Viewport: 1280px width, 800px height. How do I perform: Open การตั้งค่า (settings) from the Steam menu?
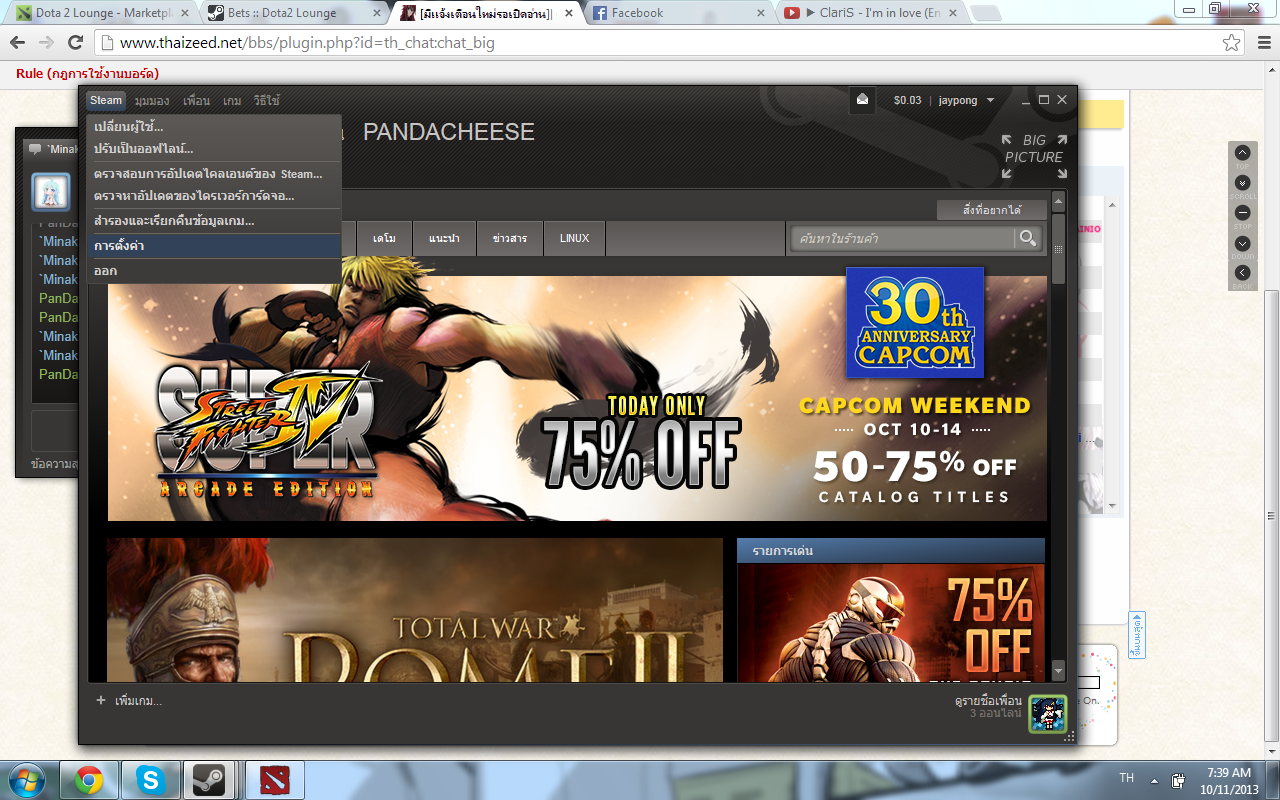click(x=214, y=246)
